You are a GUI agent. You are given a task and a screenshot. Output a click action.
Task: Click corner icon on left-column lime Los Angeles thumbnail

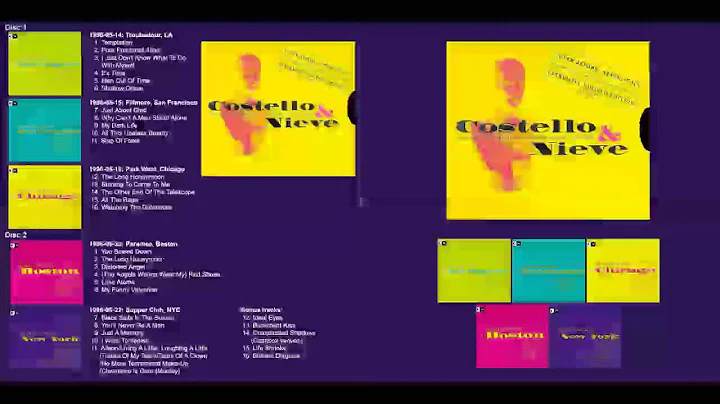13,36
